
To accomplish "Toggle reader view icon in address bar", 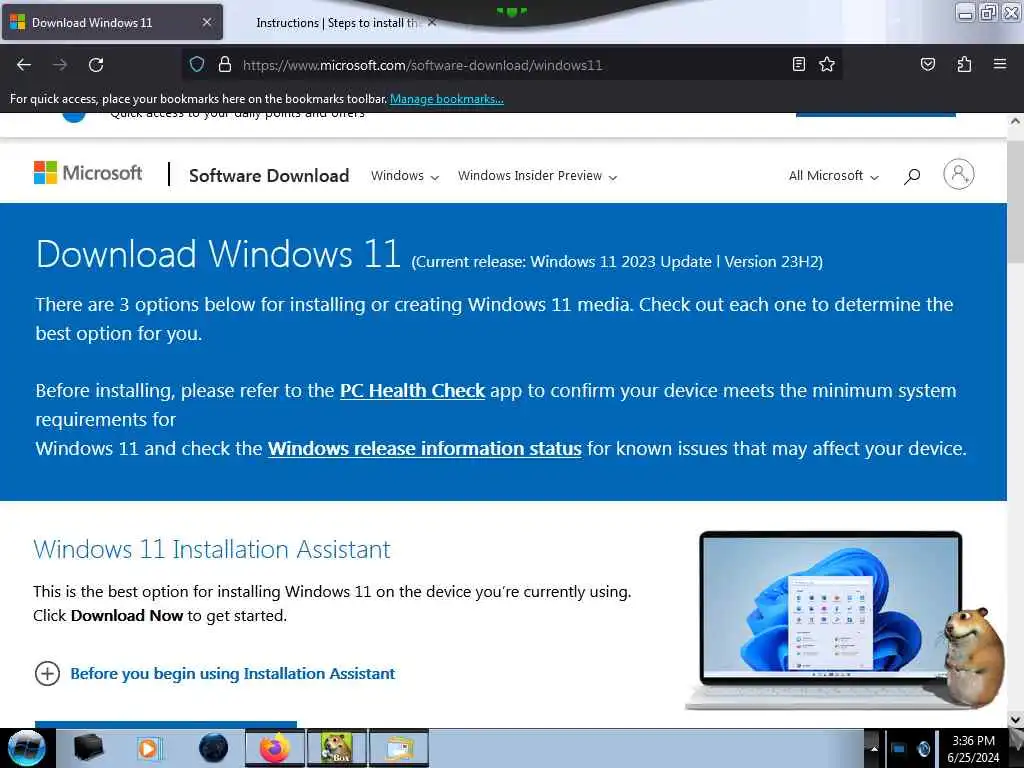I will click(799, 64).
